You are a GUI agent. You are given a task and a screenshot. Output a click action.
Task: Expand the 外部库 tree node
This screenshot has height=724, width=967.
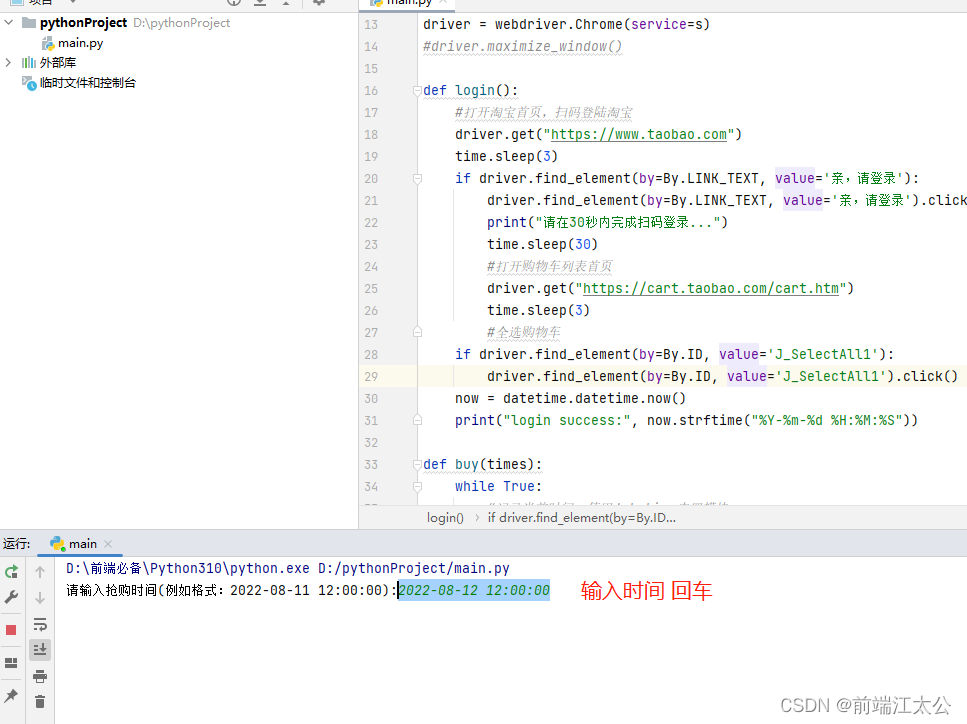[x=9, y=62]
